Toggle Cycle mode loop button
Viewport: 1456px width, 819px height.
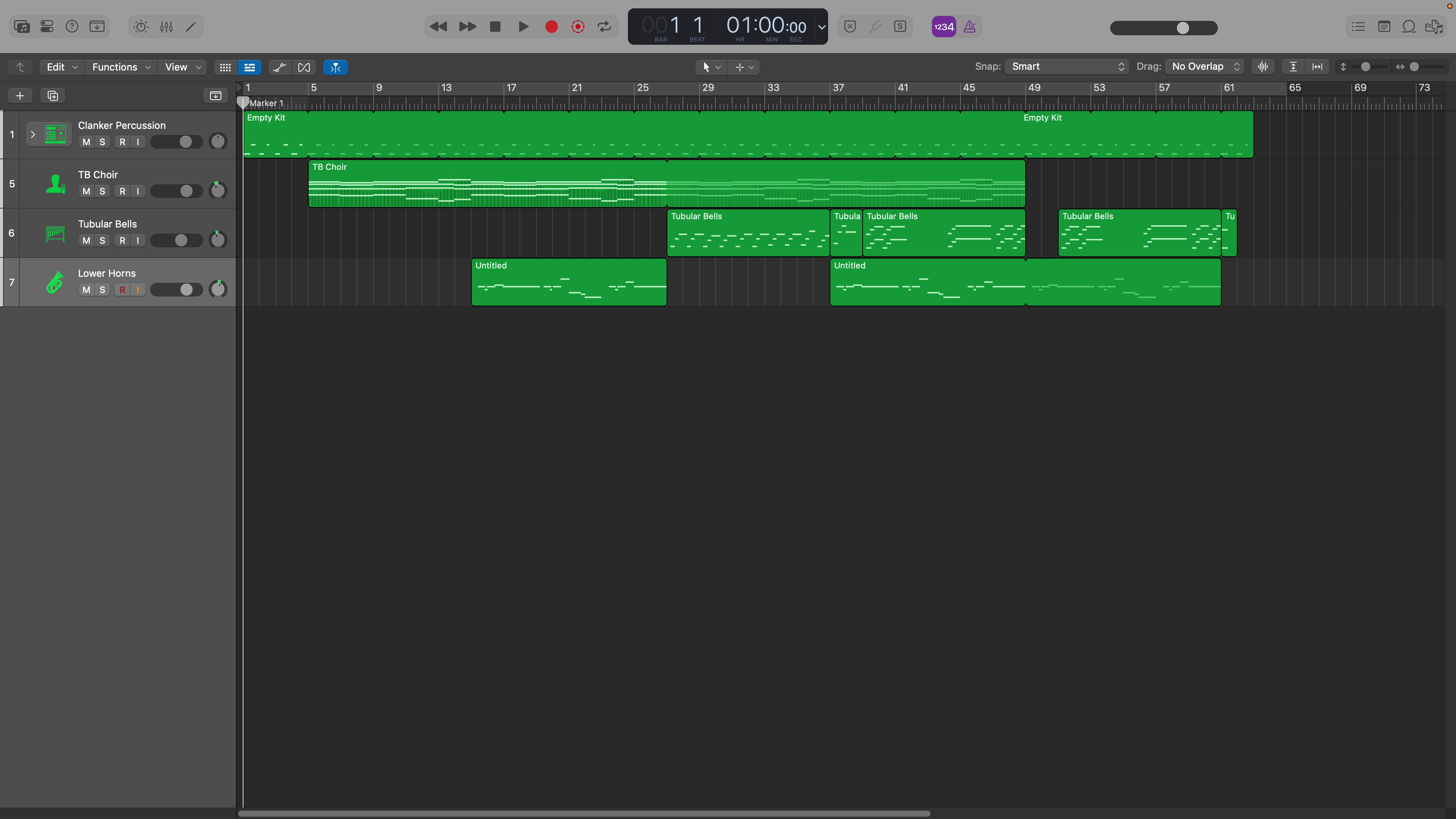click(604, 27)
